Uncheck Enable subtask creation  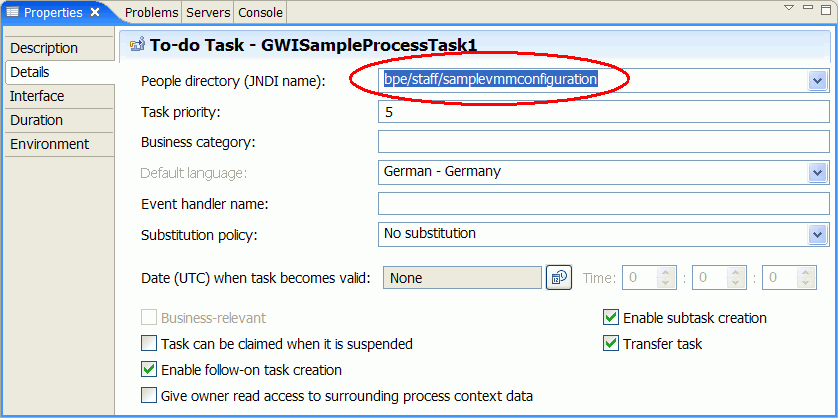point(610,318)
